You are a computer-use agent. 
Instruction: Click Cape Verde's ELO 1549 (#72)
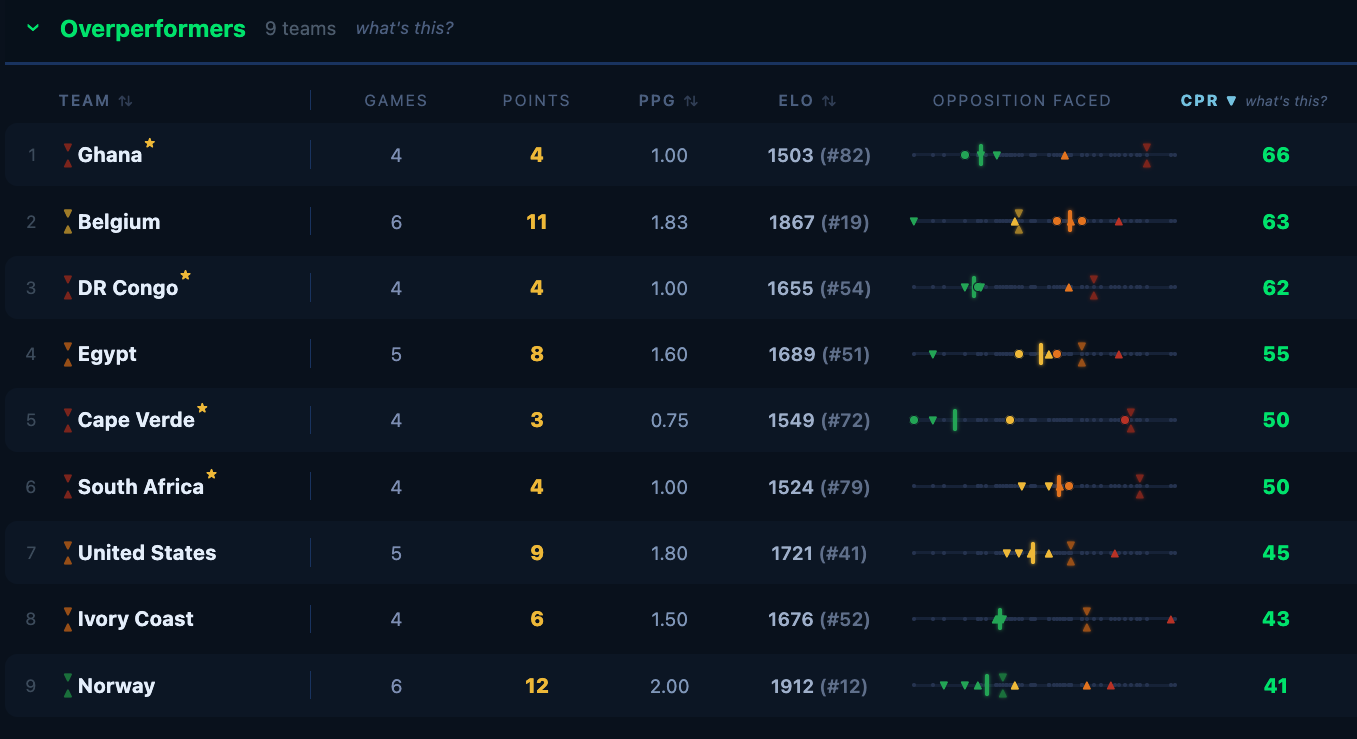coord(819,420)
